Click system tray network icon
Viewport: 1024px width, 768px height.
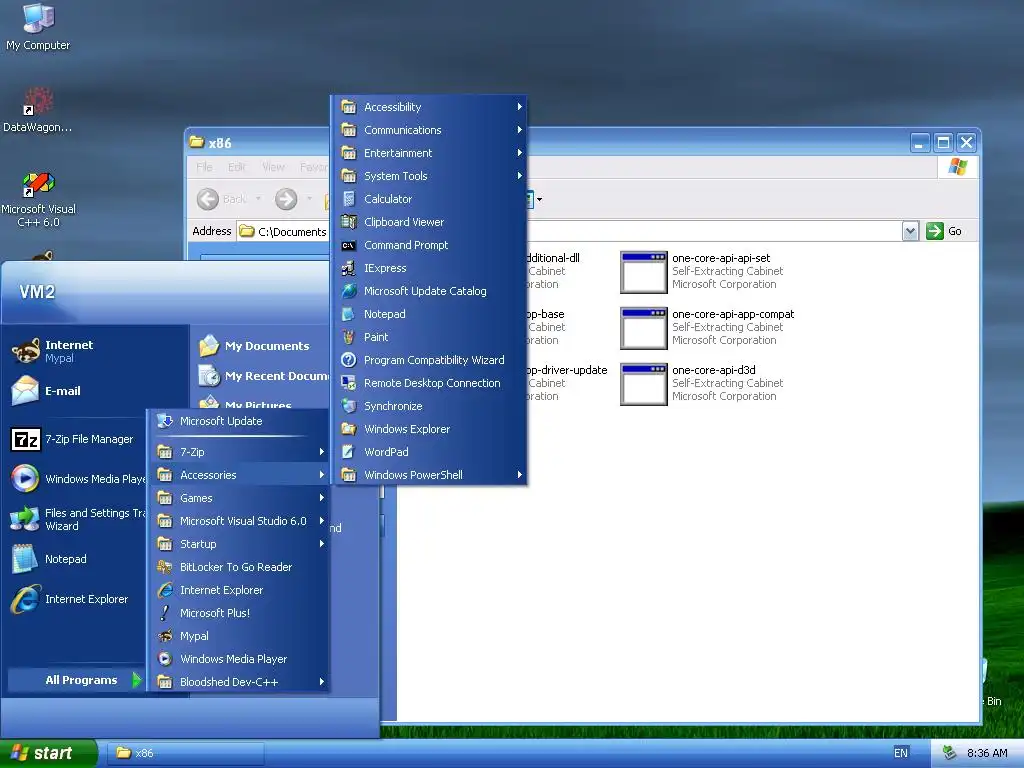click(x=949, y=753)
